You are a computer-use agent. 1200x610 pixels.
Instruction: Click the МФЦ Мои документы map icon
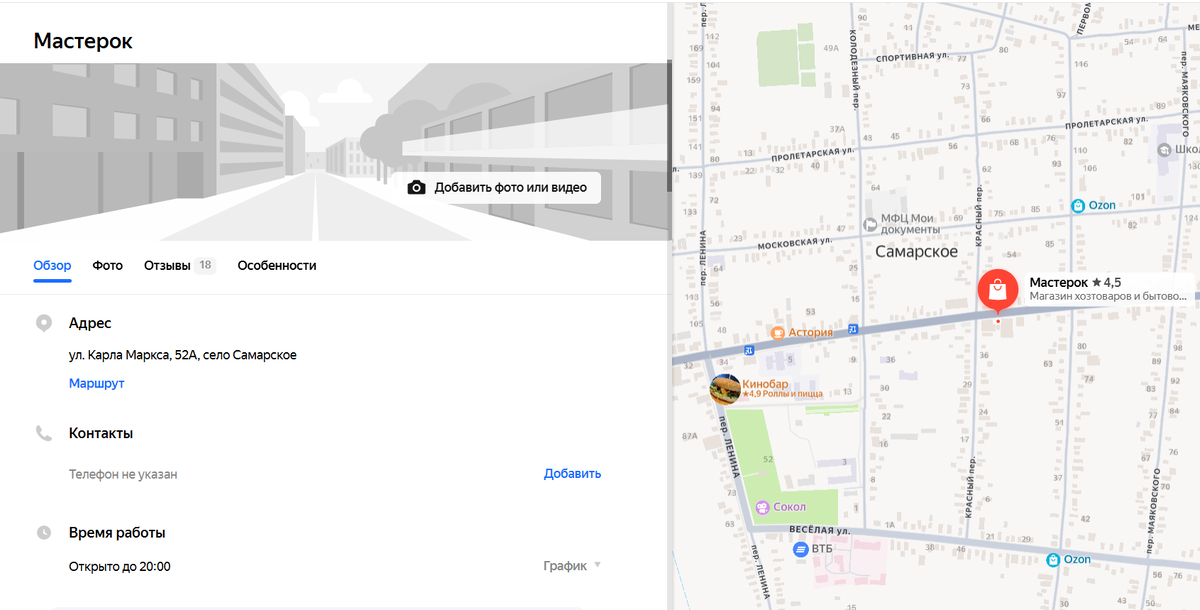point(870,224)
